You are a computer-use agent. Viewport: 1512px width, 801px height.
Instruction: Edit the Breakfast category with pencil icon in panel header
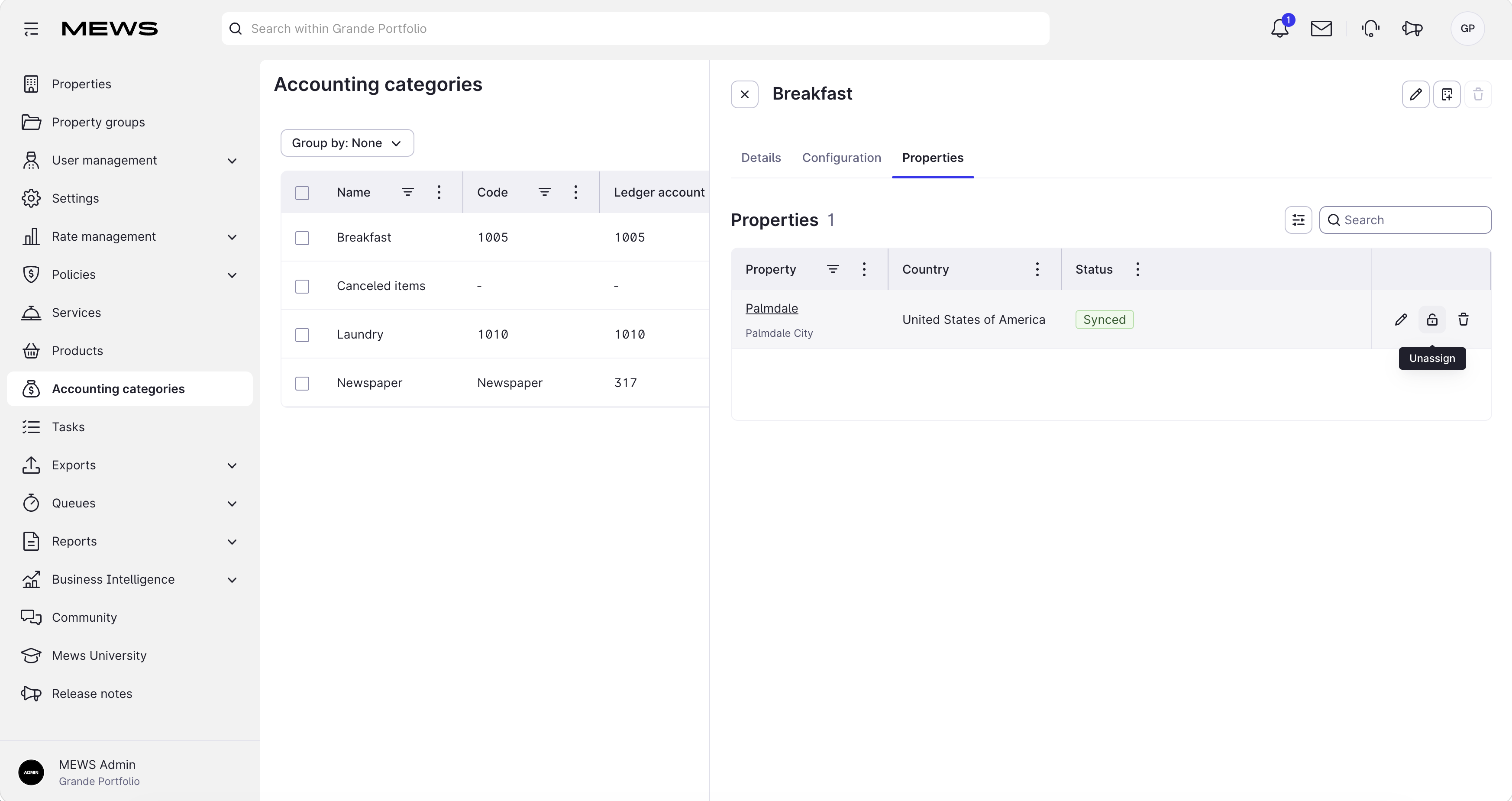point(1415,94)
